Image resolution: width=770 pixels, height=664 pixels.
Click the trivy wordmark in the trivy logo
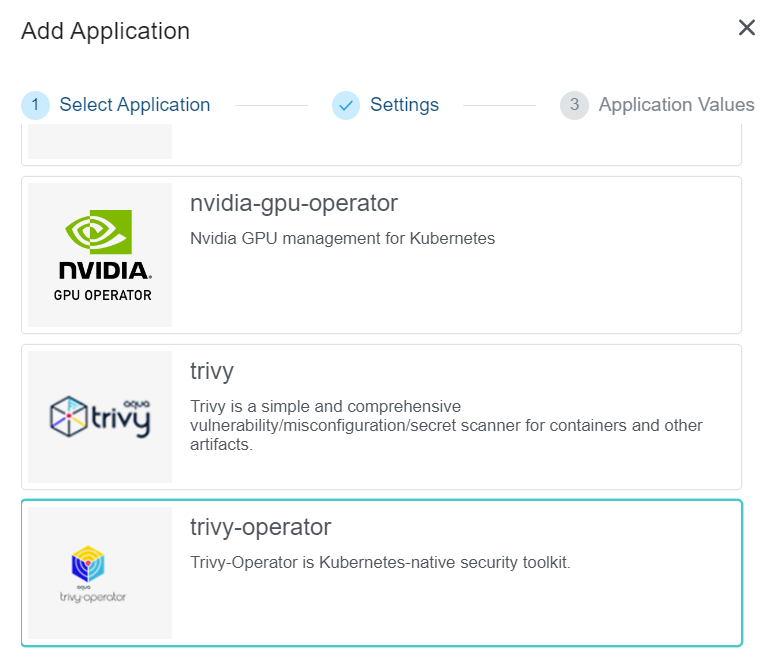pos(122,418)
